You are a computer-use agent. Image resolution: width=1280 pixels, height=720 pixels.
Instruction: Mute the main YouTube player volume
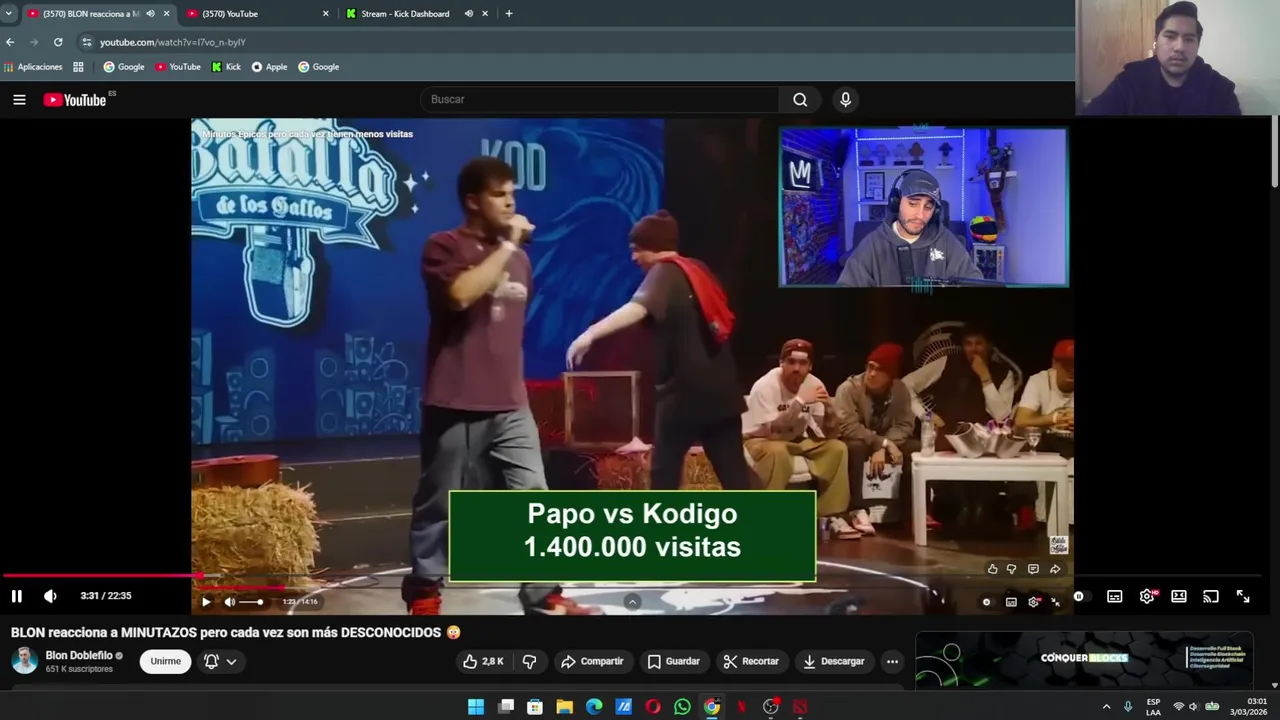tap(50, 596)
